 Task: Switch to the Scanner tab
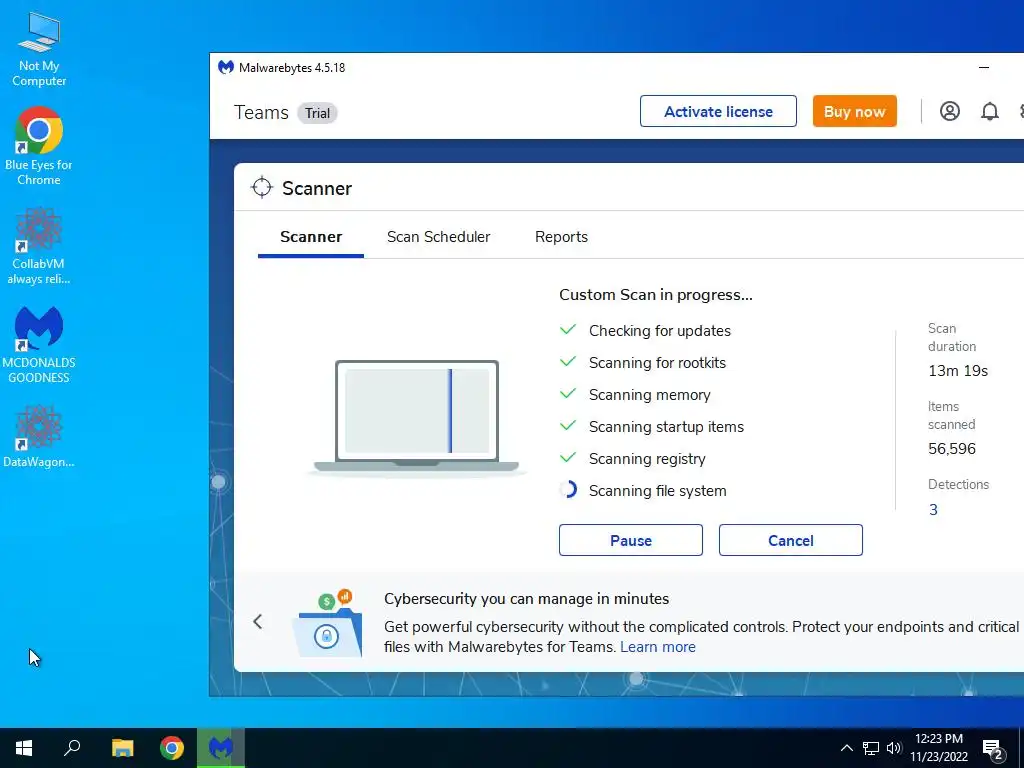(311, 236)
